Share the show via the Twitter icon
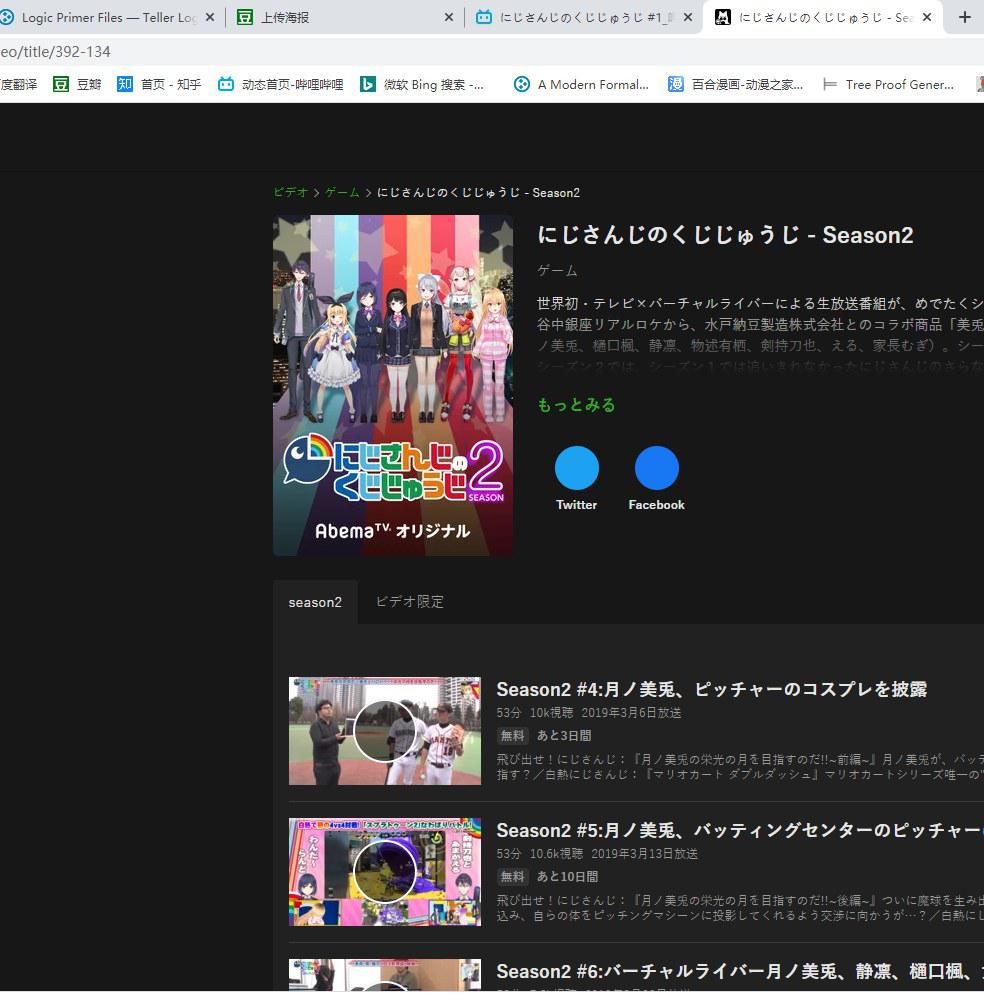Viewport: 984px width, 998px height. [x=576, y=468]
